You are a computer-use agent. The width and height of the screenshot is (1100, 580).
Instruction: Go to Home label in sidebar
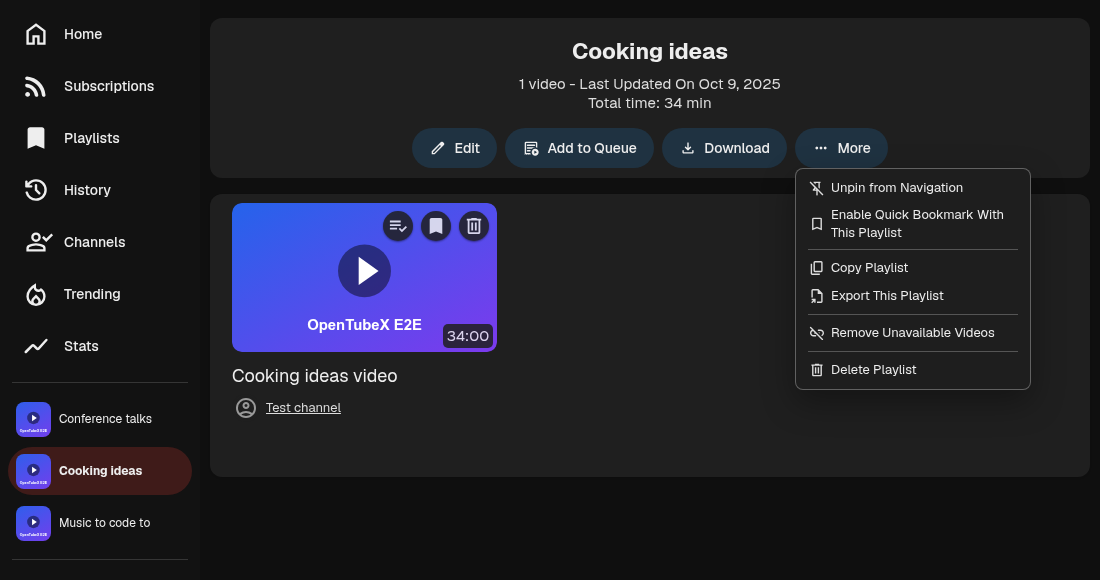tap(83, 34)
